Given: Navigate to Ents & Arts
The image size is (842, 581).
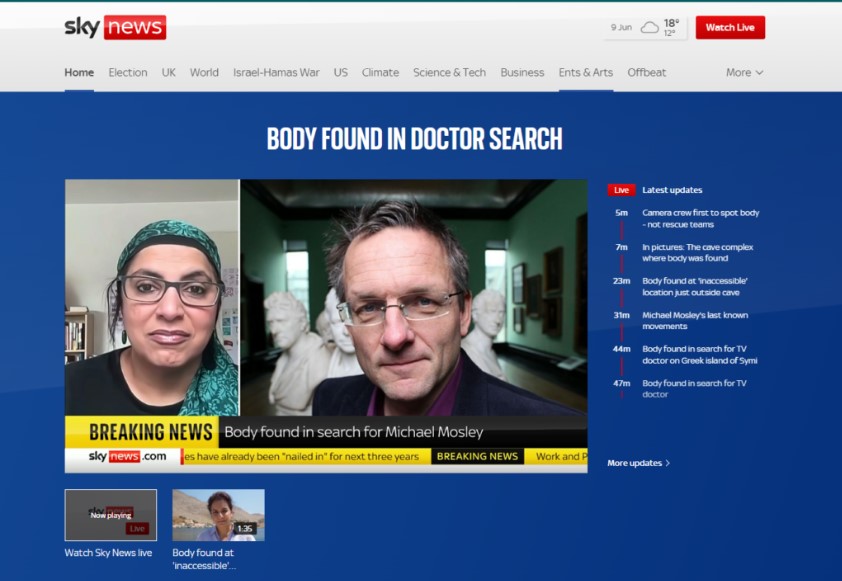Looking at the screenshot, I should [586, 72].
